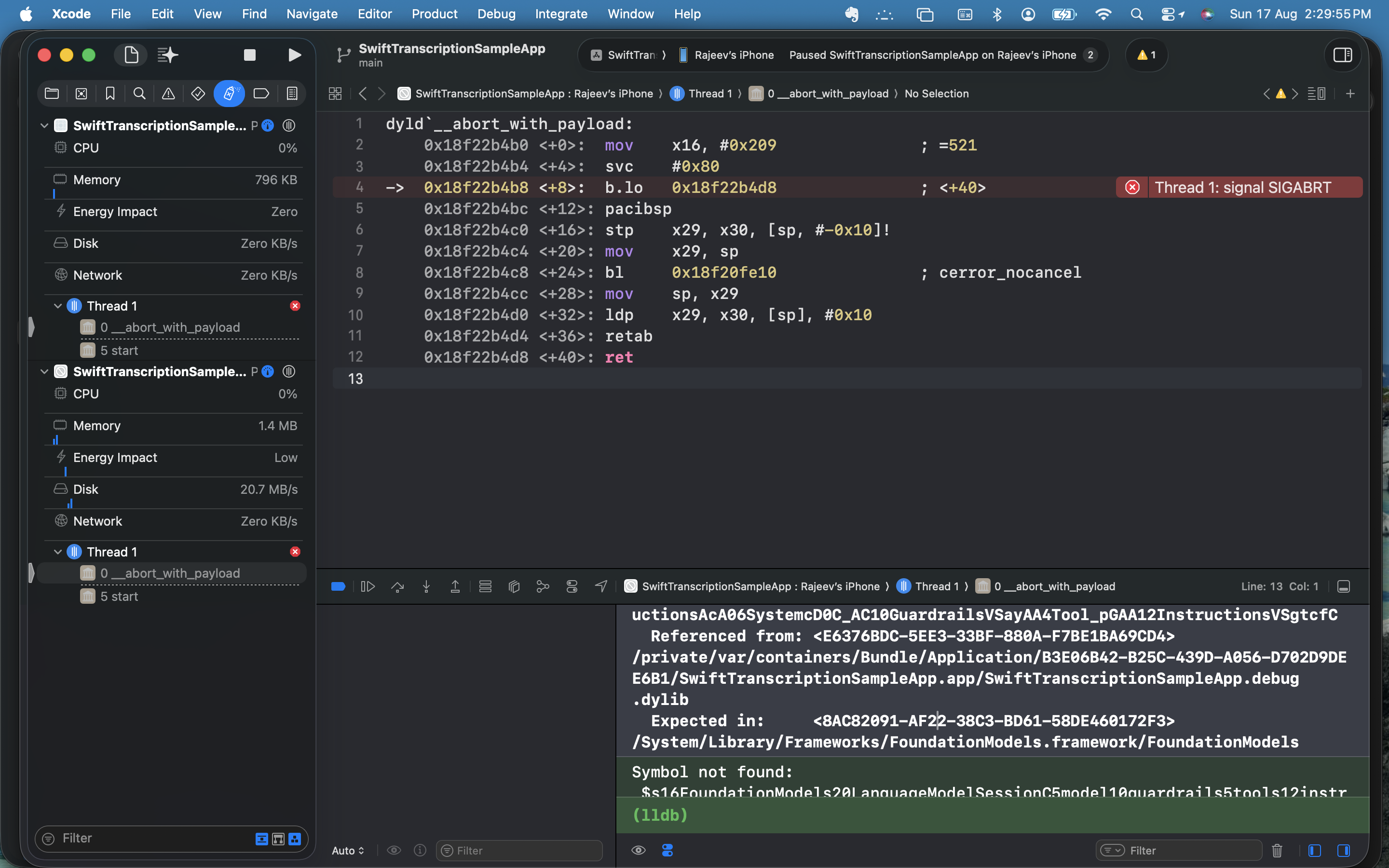Toggle the console pane visibility

(x=1344, y=850)
